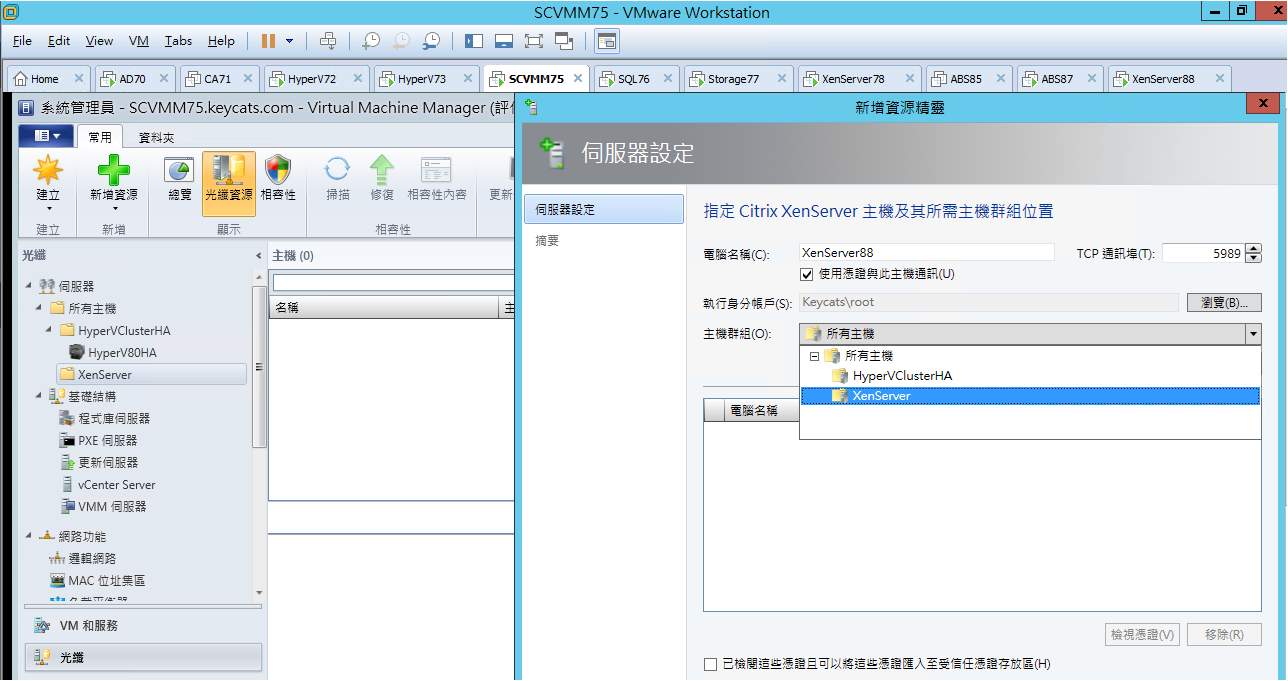Switch to the Storage77 VM tab
The height and width of the screenshot is (681, 1288).
(x=733, y=79)
